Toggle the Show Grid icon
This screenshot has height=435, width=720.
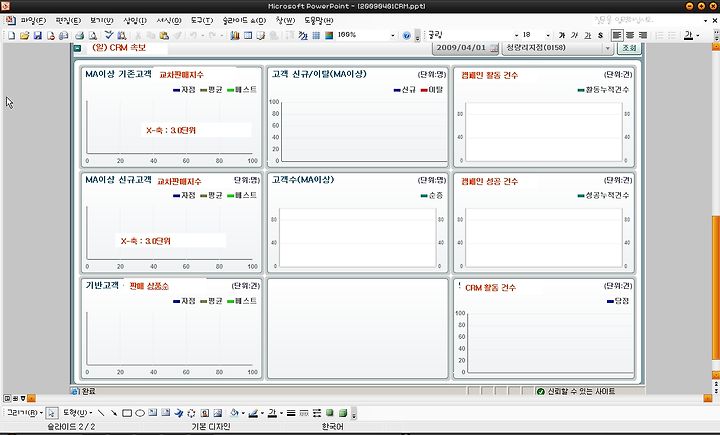coord(316,35)
